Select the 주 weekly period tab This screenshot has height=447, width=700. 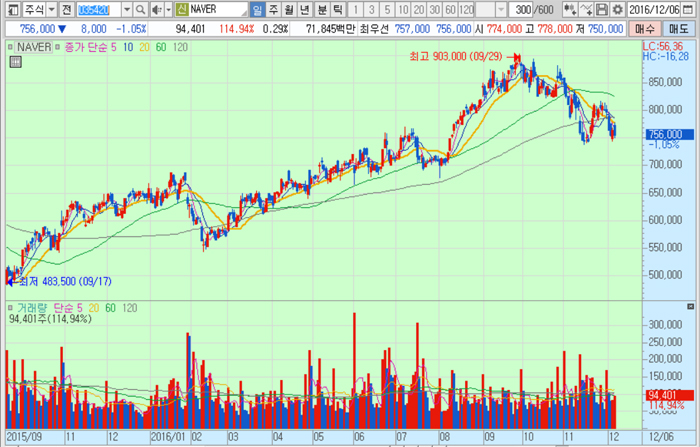click(273, 9)
